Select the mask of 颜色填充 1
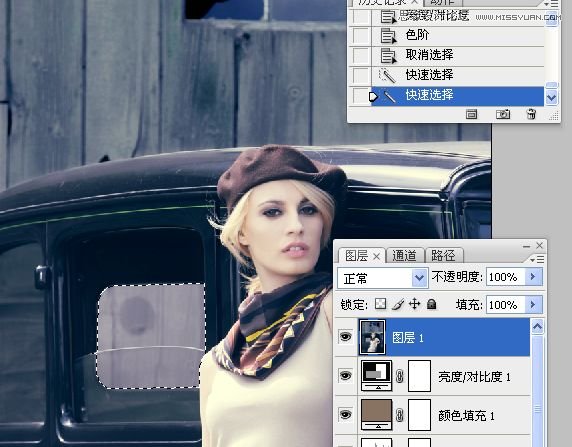 419,415
